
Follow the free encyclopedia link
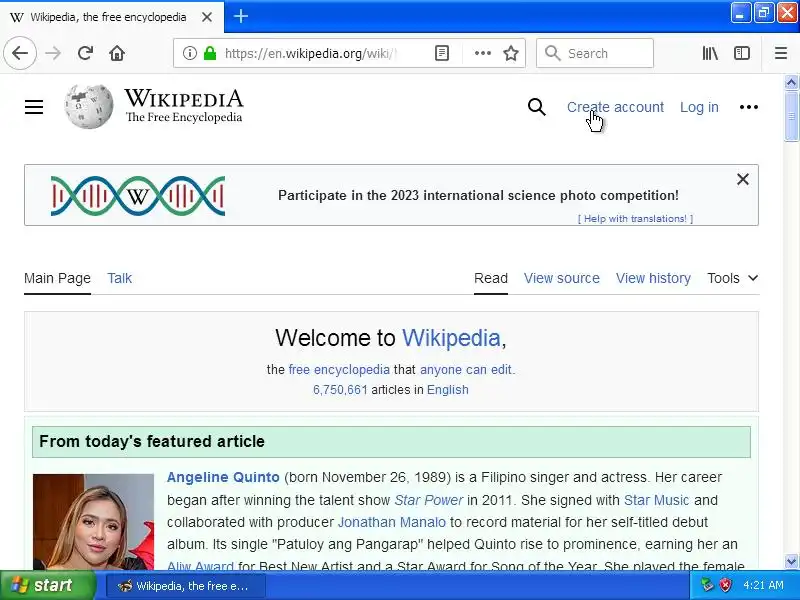339,369
